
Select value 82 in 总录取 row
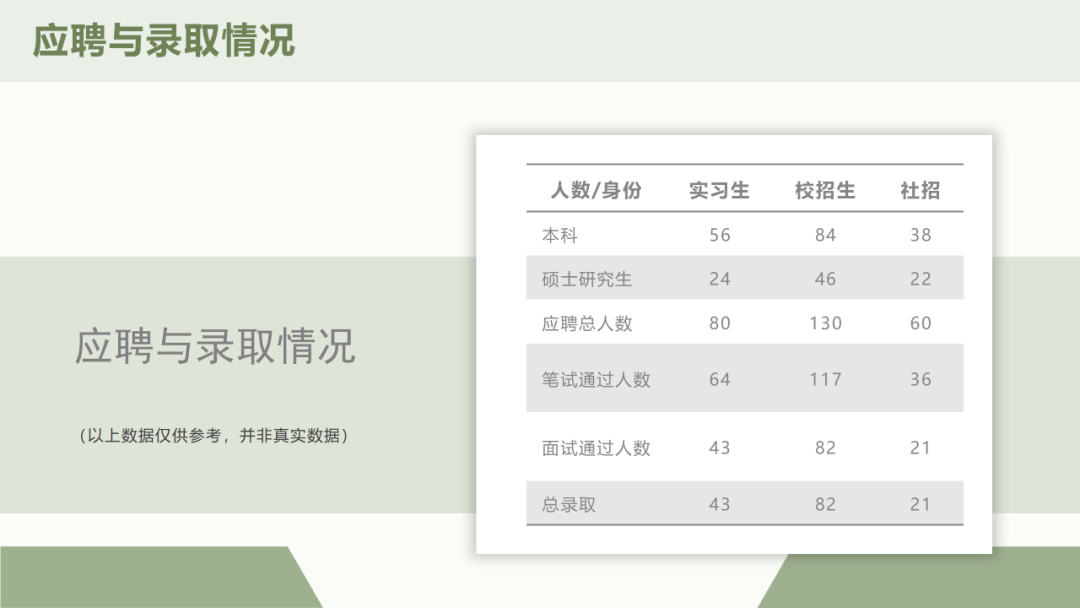coord(825,504)
